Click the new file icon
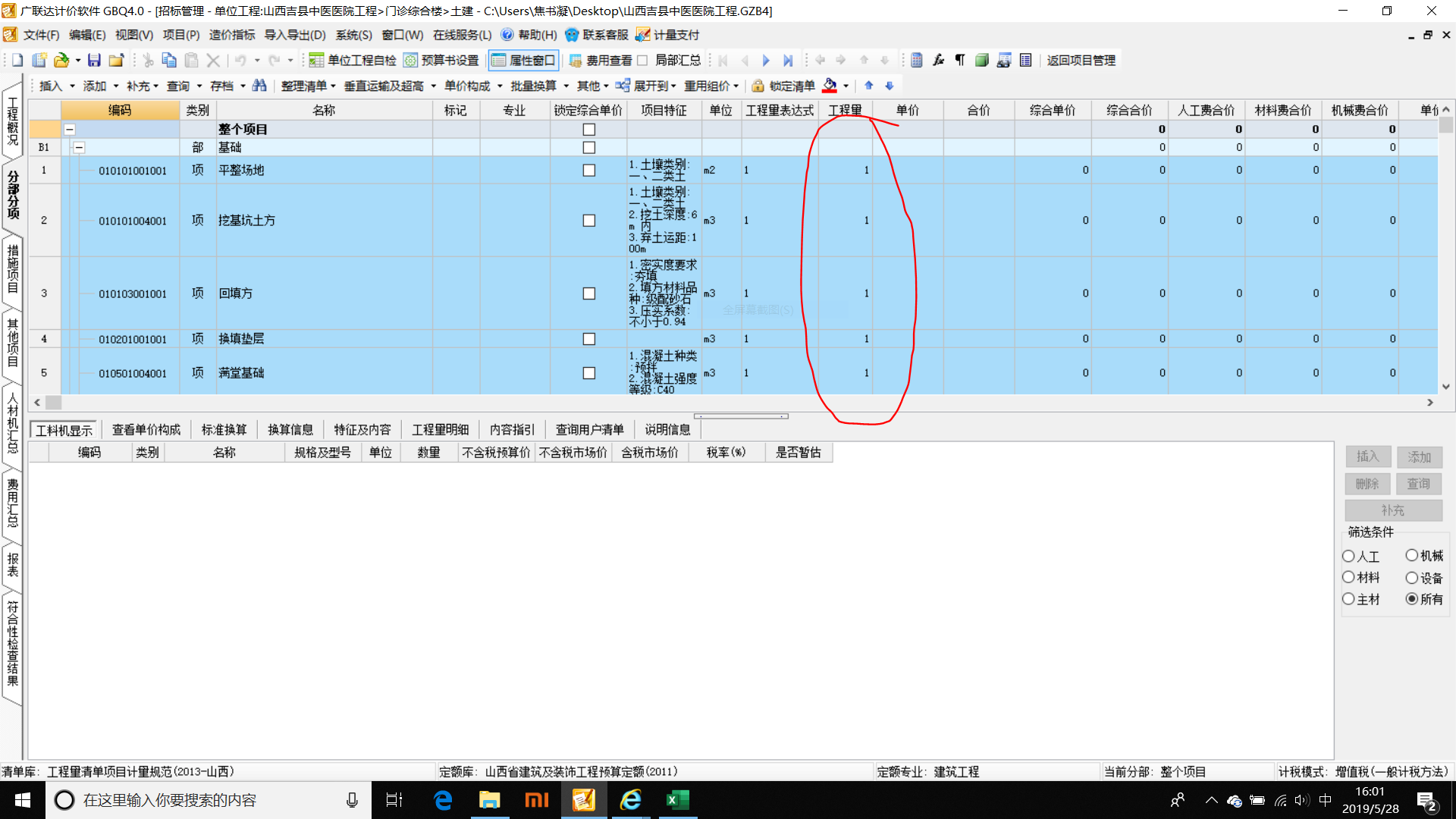 point(17,60)
